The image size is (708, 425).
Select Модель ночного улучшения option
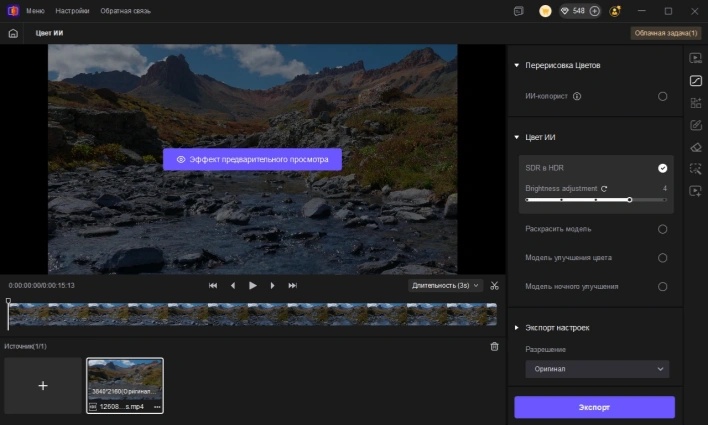click(662, 286)
